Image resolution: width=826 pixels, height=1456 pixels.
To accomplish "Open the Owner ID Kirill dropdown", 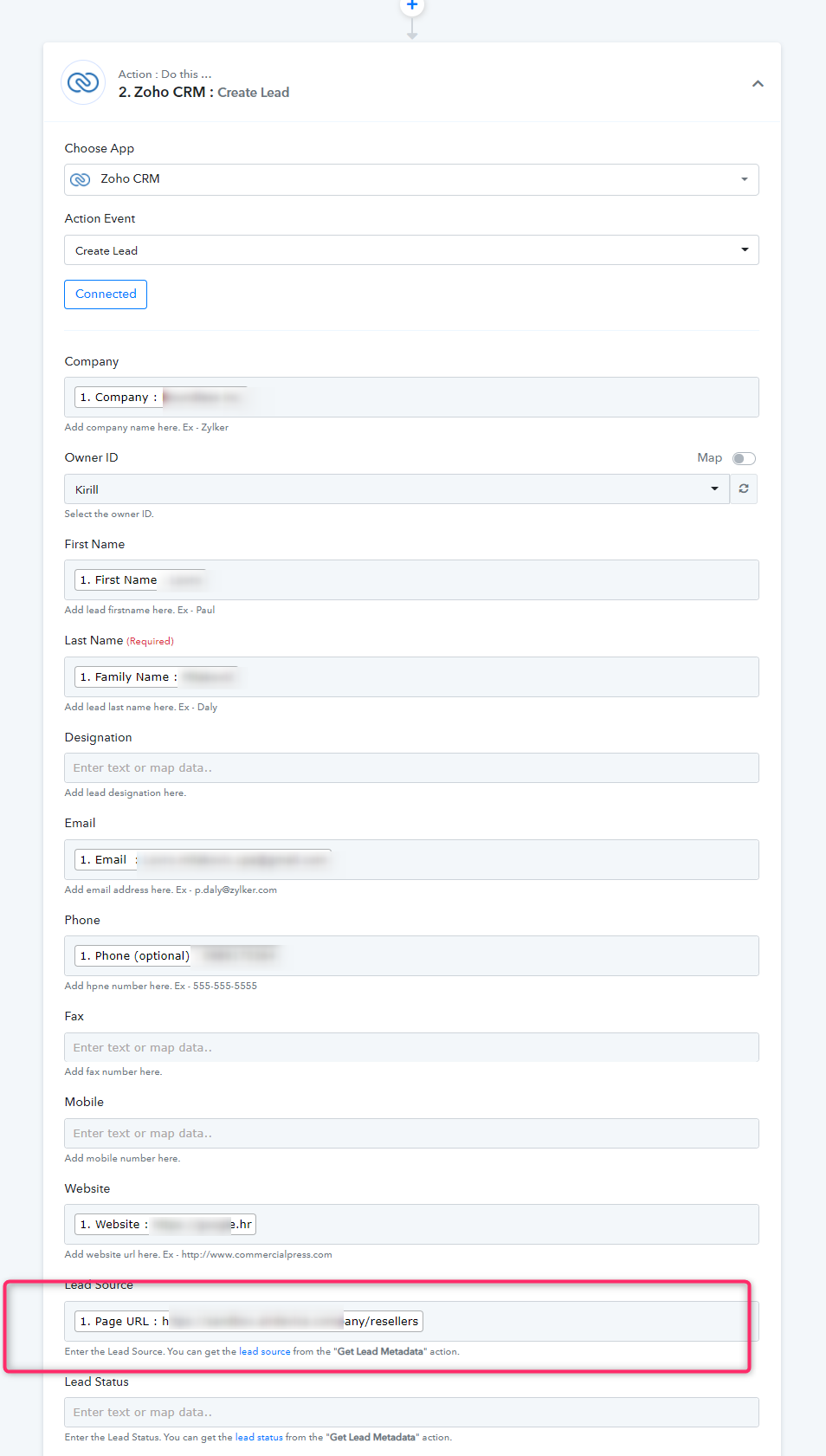I will 397,489.
